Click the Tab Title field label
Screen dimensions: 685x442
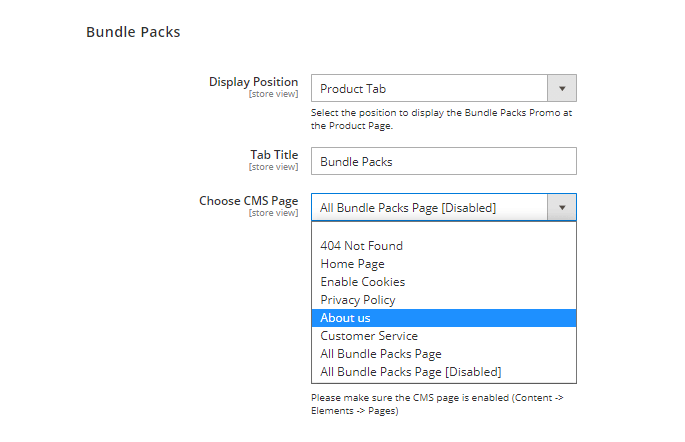pos(274,155)
